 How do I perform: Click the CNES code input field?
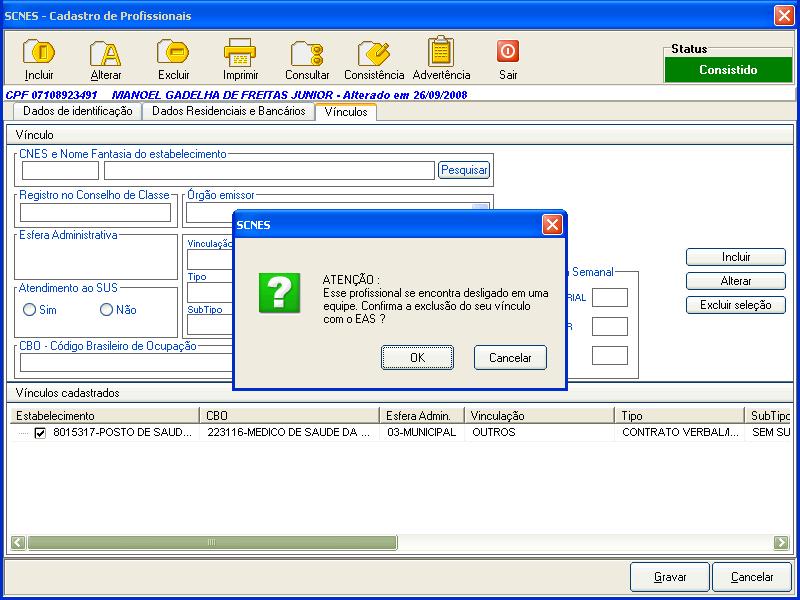[60, 171]
